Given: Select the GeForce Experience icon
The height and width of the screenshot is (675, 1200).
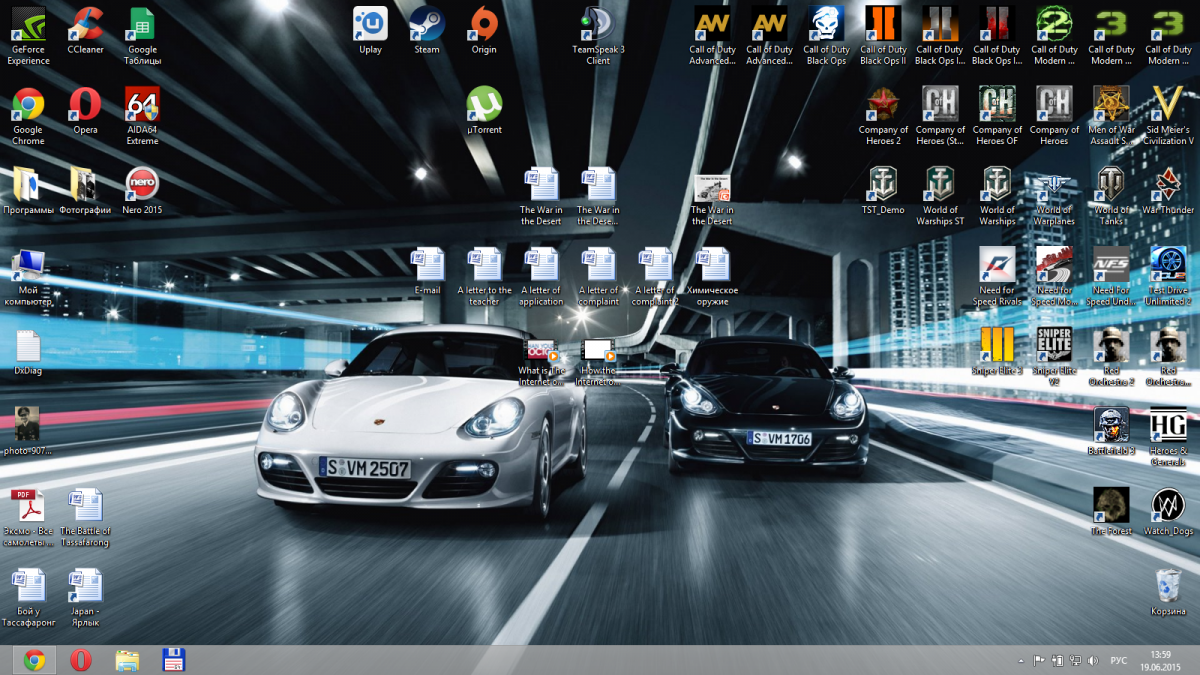Looking at the screenshot, I should pyautogui.click(x=28, y=25).
